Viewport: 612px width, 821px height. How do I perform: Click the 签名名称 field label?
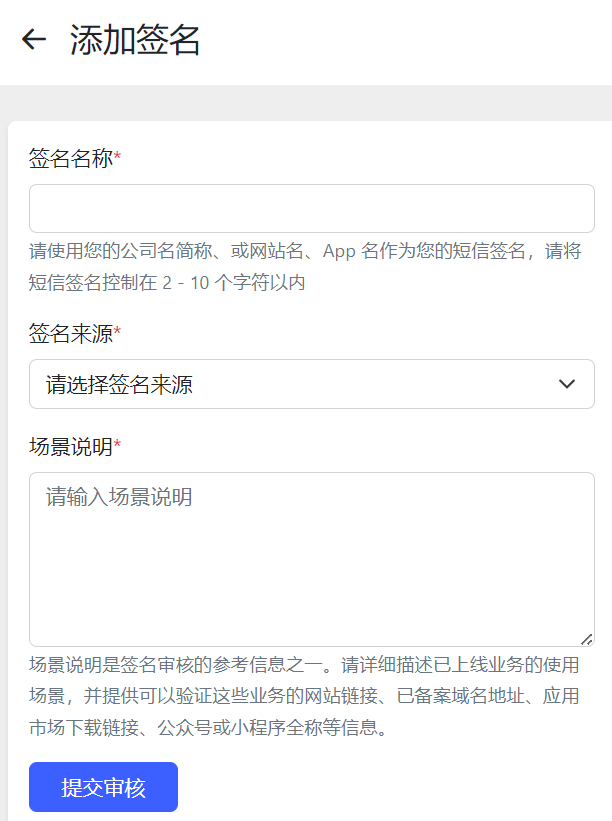[x=71, y=158]
